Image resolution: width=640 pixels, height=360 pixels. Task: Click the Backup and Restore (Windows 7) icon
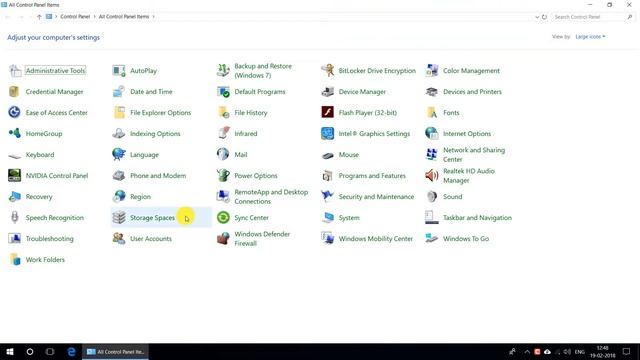pyautogui.click(x=223, y=71)
